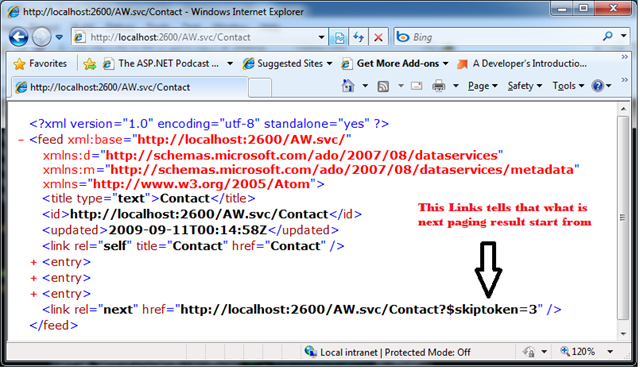Click the Help question mark icon
Image resolution: width=640 pixels, height=370 pixels.
click(x=598, y=86)
